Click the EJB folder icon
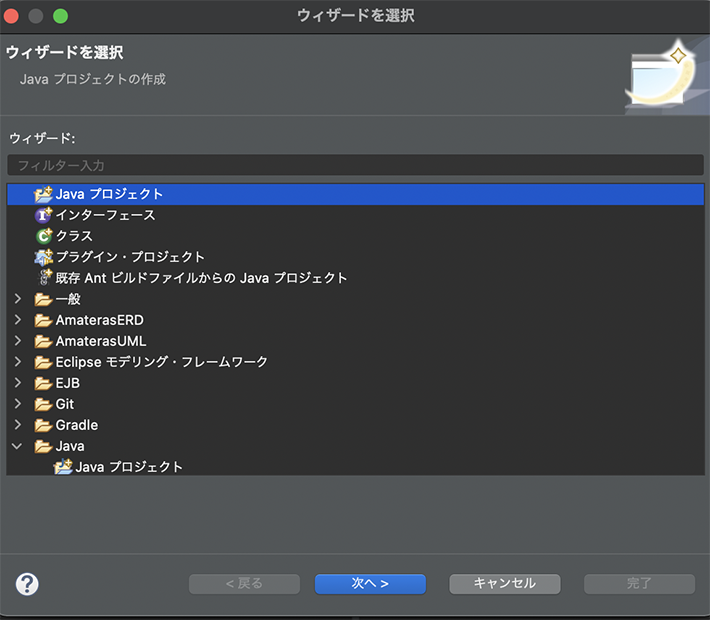The image size is (710, 620). pos(43,383)
